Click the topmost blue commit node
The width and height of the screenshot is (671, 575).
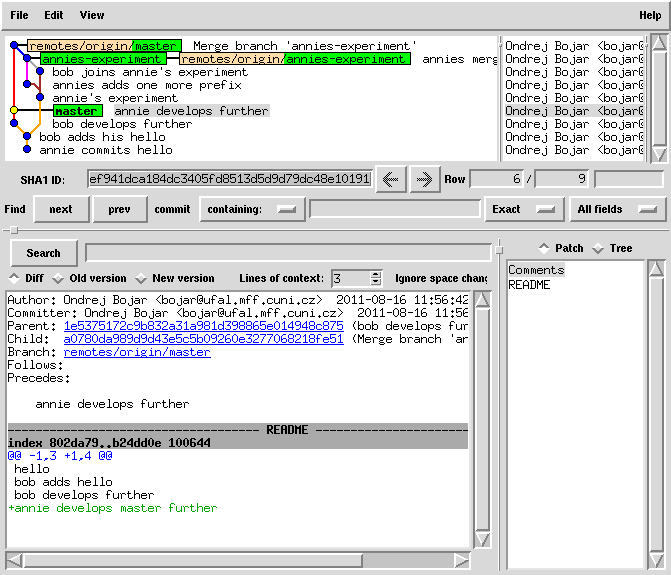pos(14,46)
